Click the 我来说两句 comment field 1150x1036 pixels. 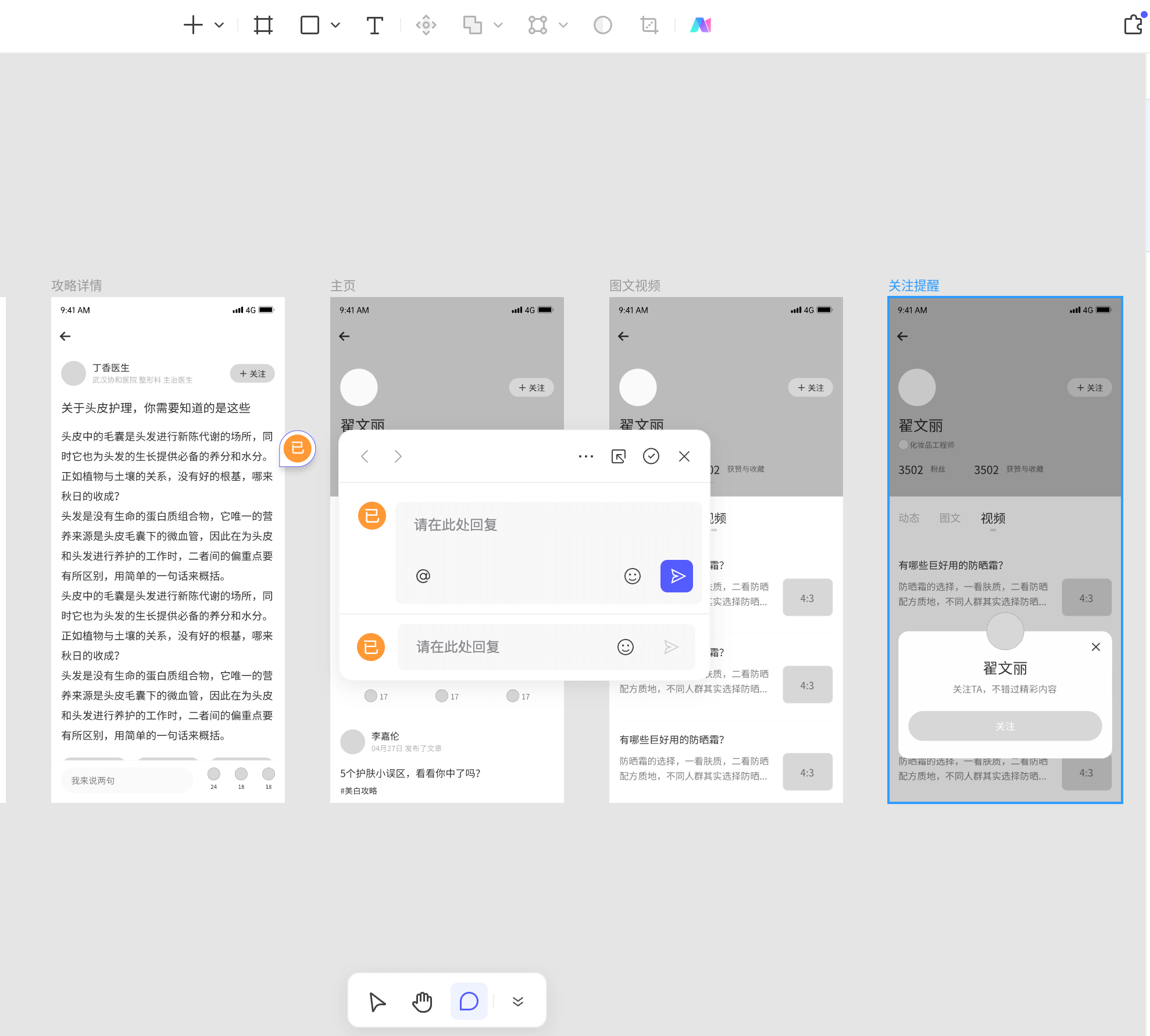(127, 780)
